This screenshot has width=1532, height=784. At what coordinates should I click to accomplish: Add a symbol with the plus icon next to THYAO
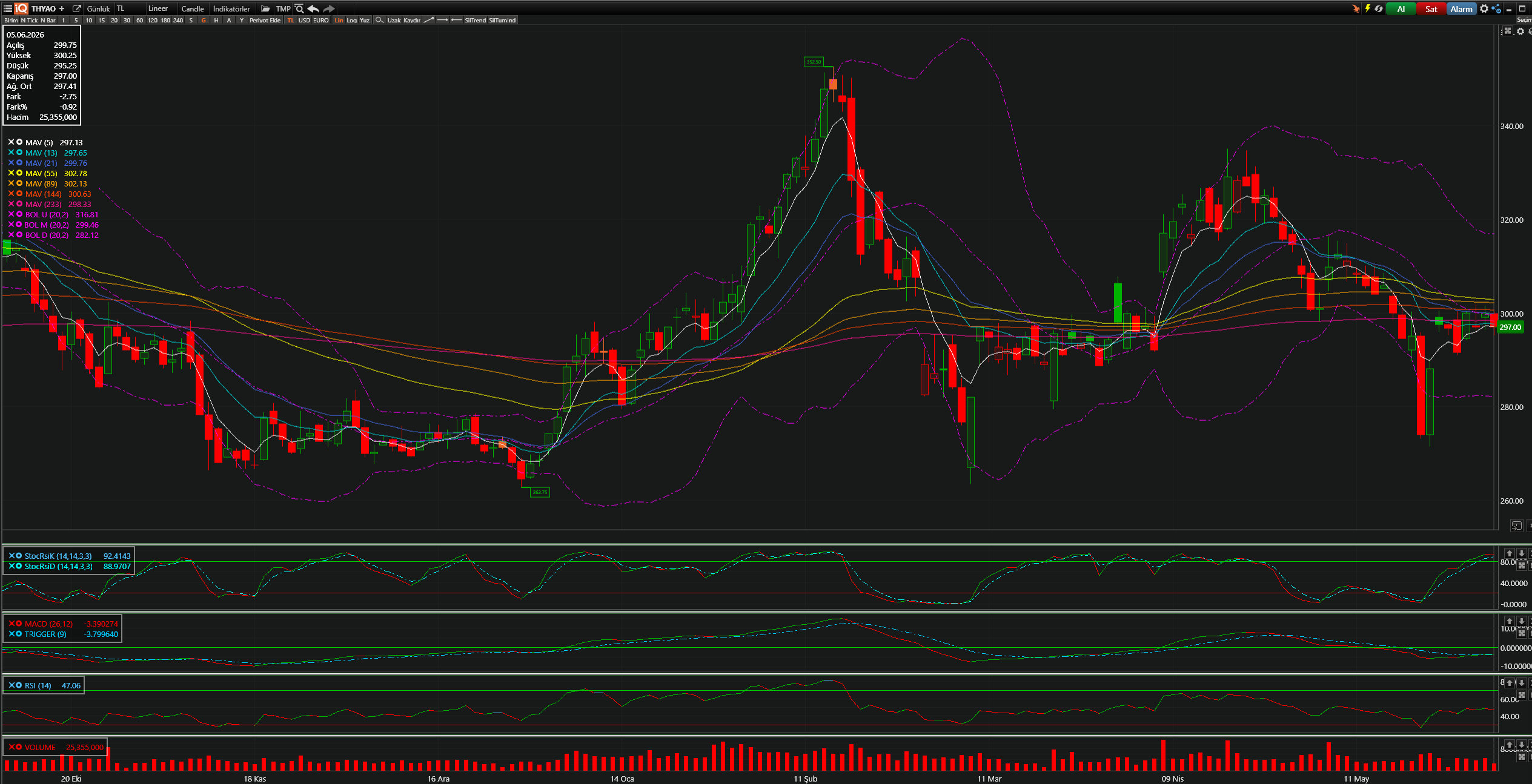[x=62, y=8]
